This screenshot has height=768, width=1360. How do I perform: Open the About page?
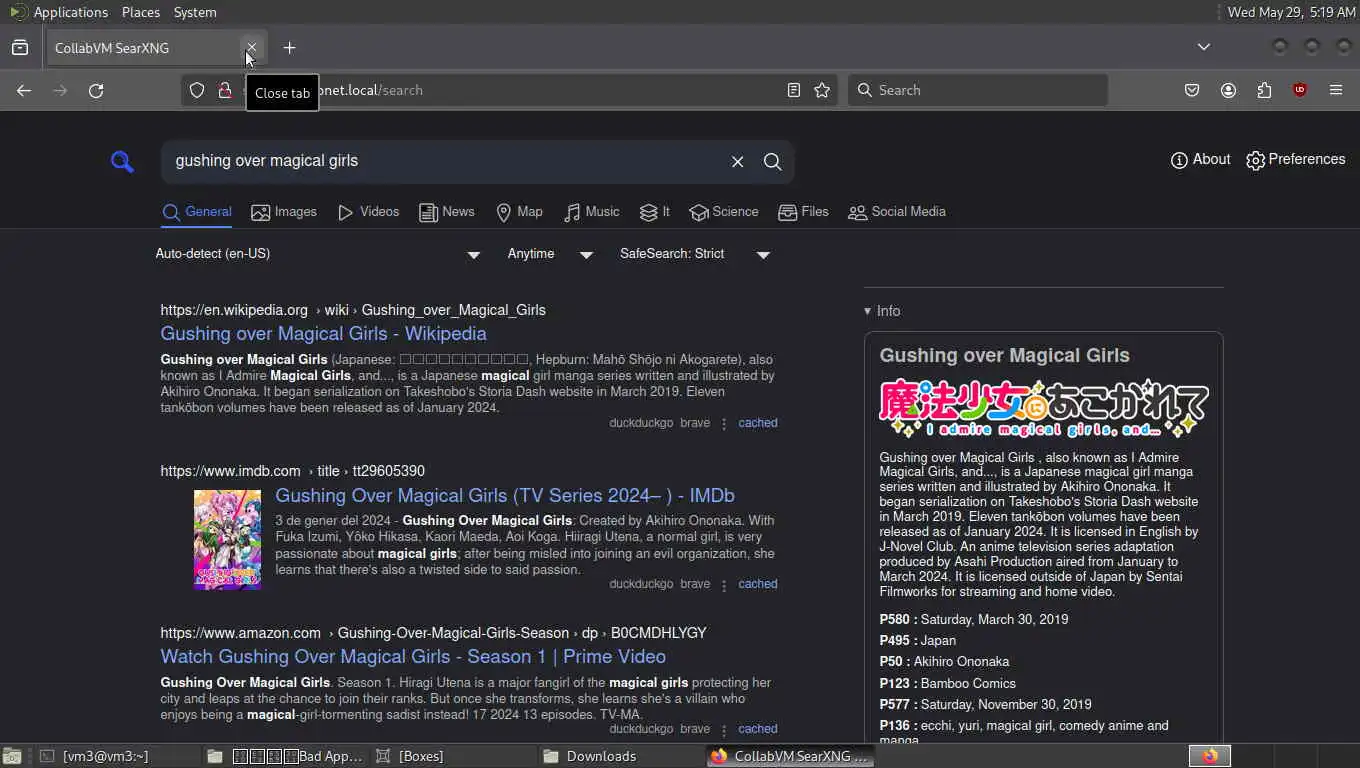click(x=1200, y=159)
